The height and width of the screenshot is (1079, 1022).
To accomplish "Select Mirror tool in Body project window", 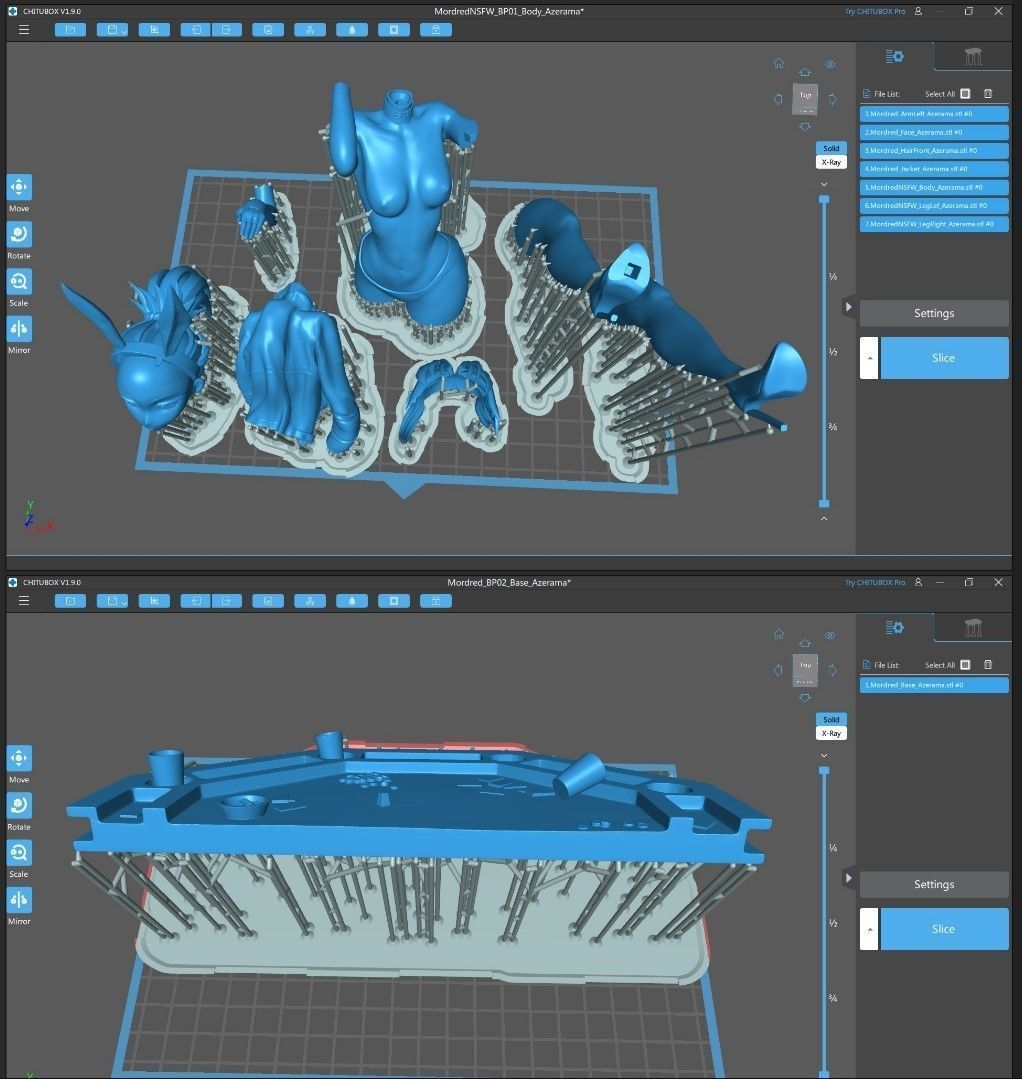I will pos(19,329).
